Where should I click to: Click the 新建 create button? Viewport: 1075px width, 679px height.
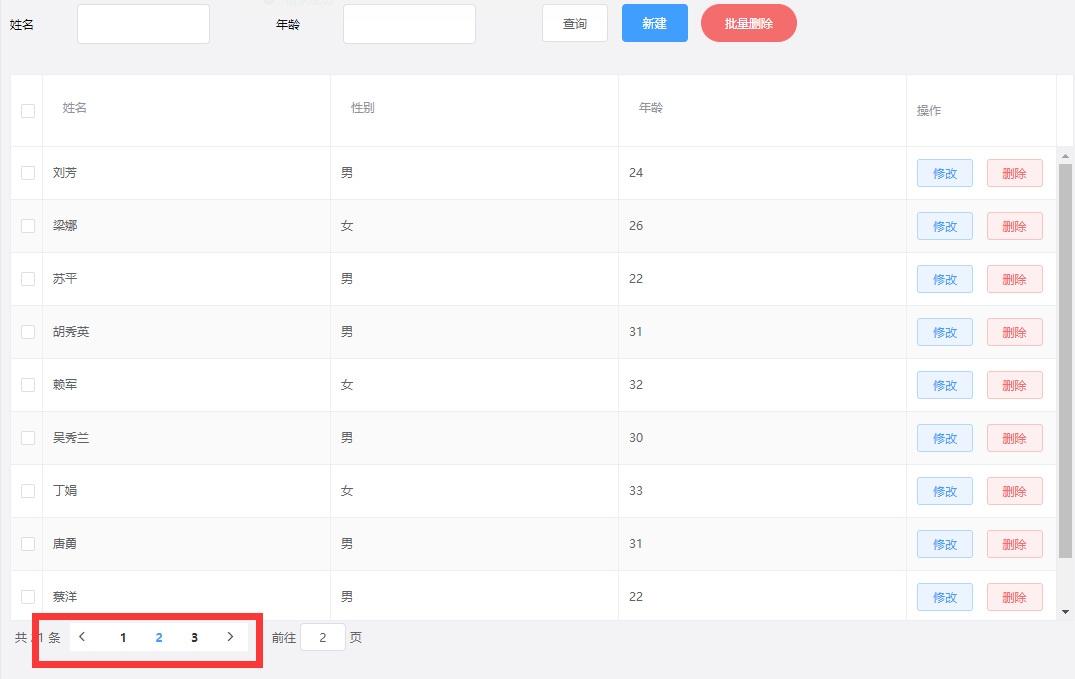pos(655,23)
